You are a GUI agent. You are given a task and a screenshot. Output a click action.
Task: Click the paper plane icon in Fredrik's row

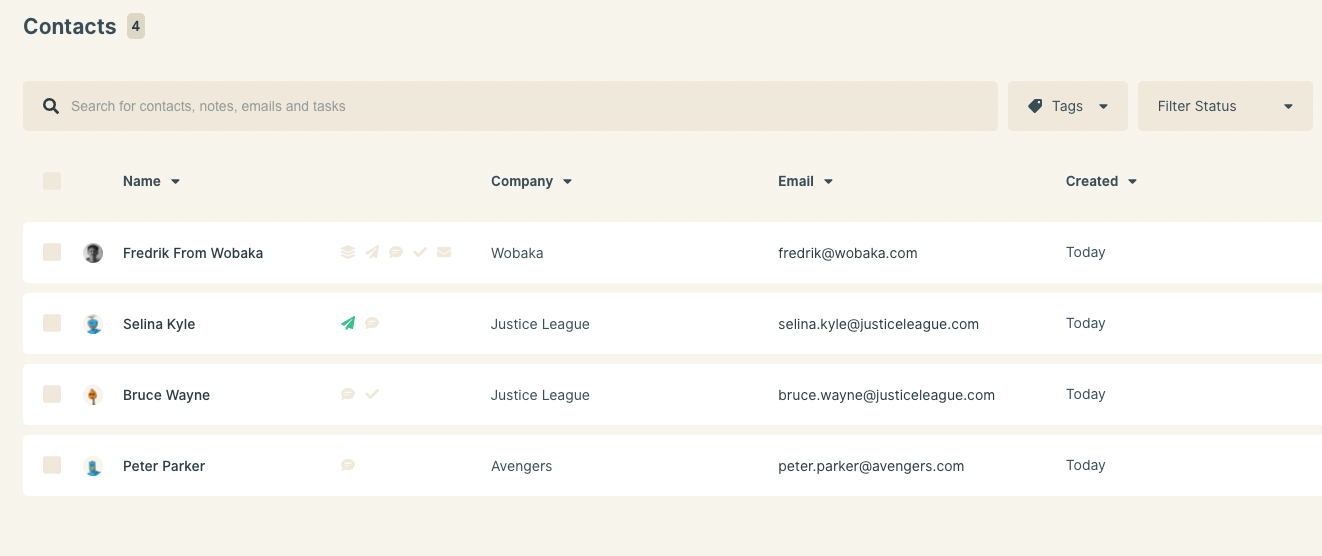click(372, 252)
